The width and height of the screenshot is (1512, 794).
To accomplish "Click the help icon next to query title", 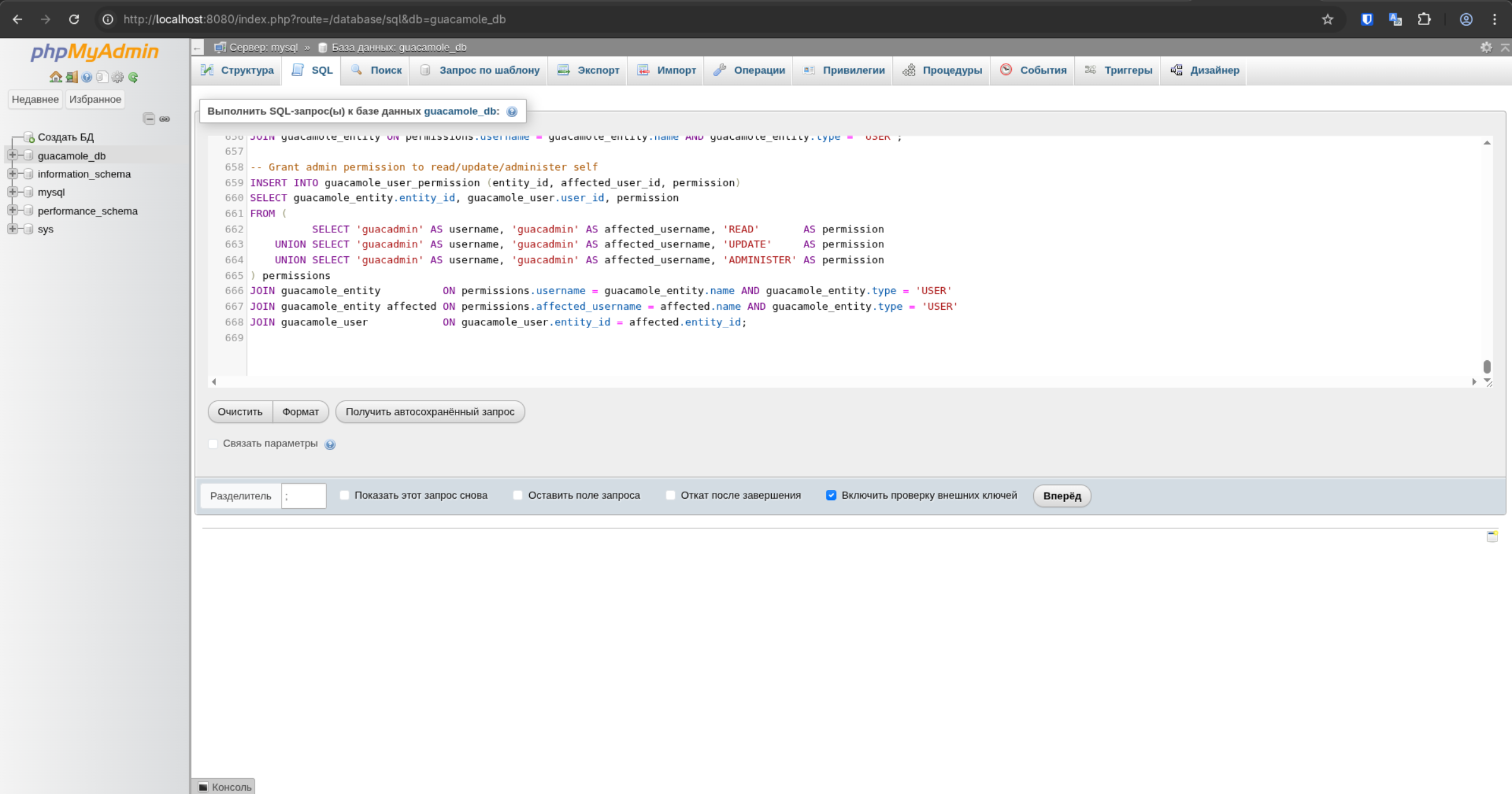I will [511, 111].
